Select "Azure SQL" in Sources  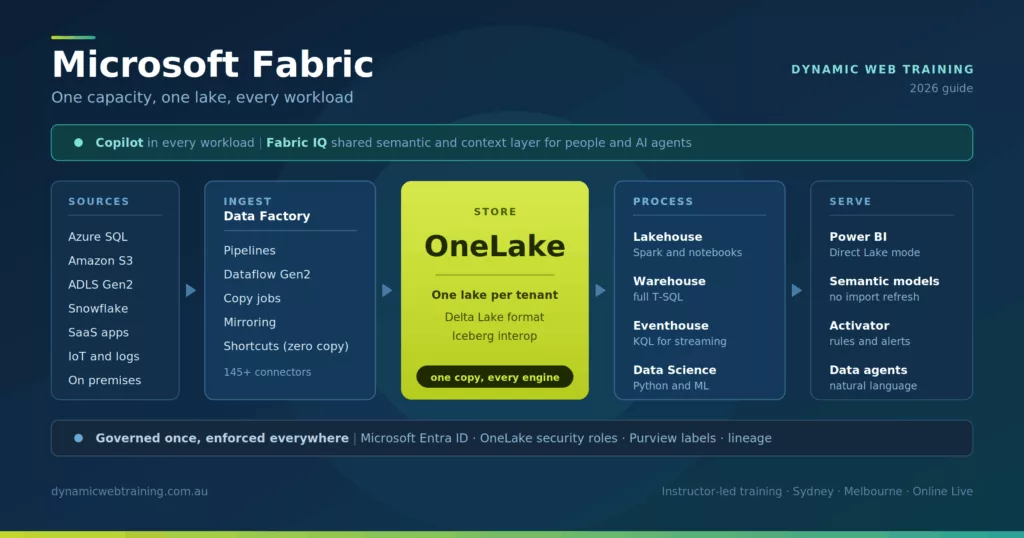tap(98, 237)
